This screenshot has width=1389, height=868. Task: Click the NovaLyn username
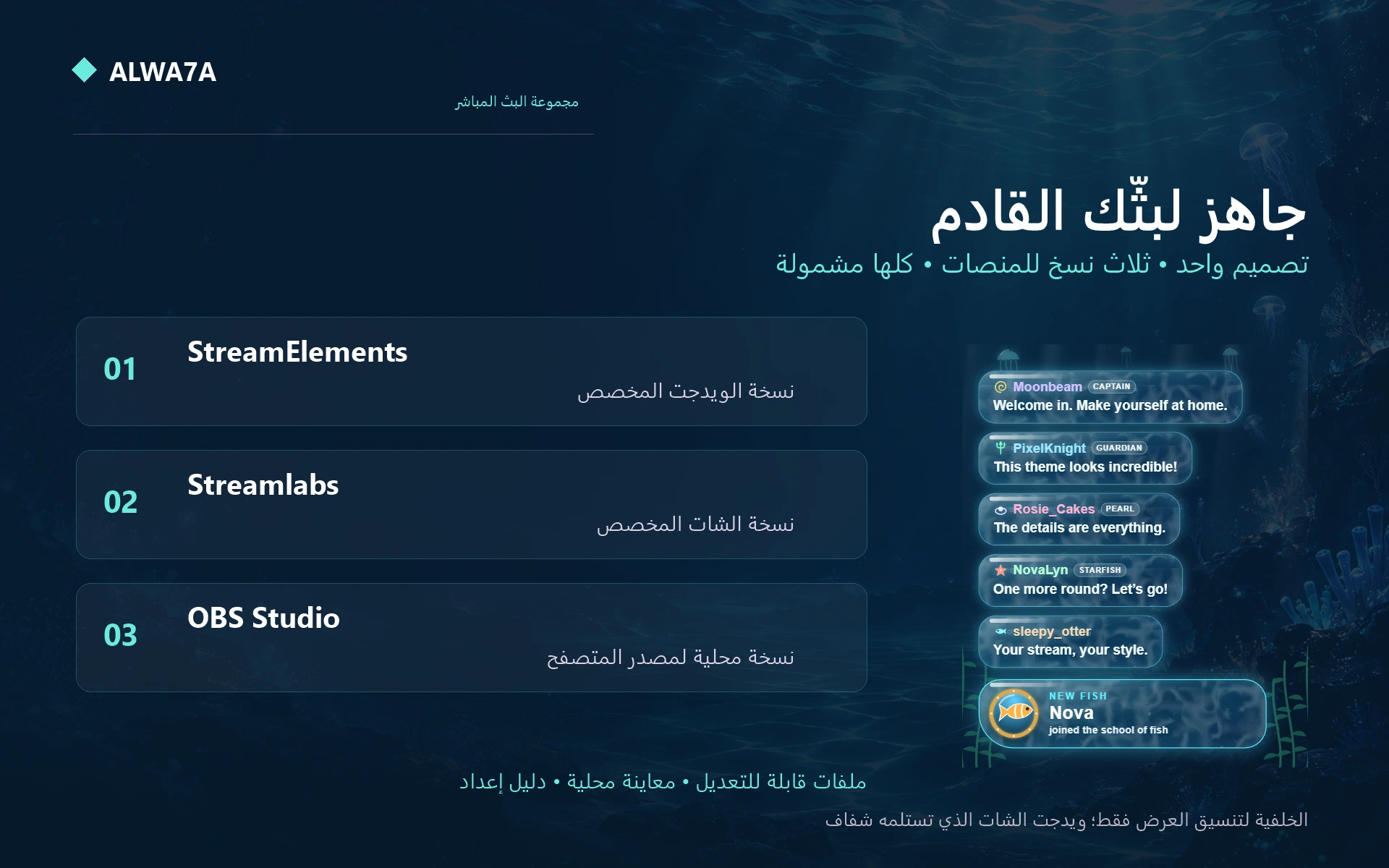tap(1040, 570)
